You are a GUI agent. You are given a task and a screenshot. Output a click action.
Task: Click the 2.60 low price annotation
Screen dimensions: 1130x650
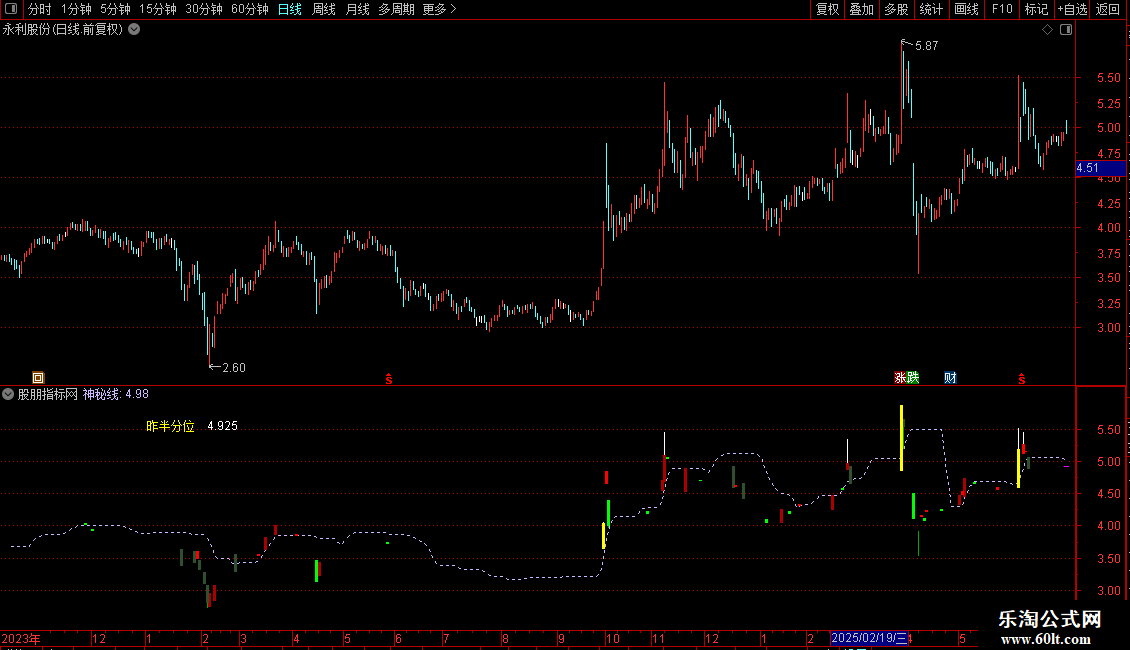point(233,368)
